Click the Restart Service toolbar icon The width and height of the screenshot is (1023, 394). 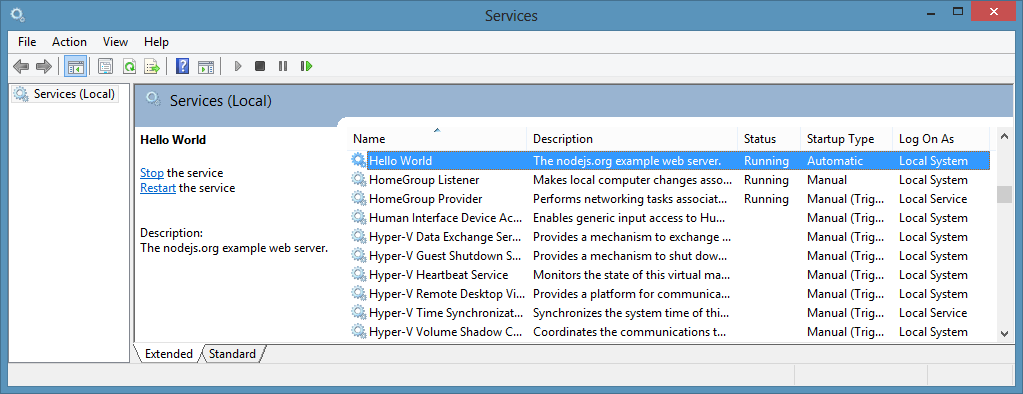click(306, 66)
